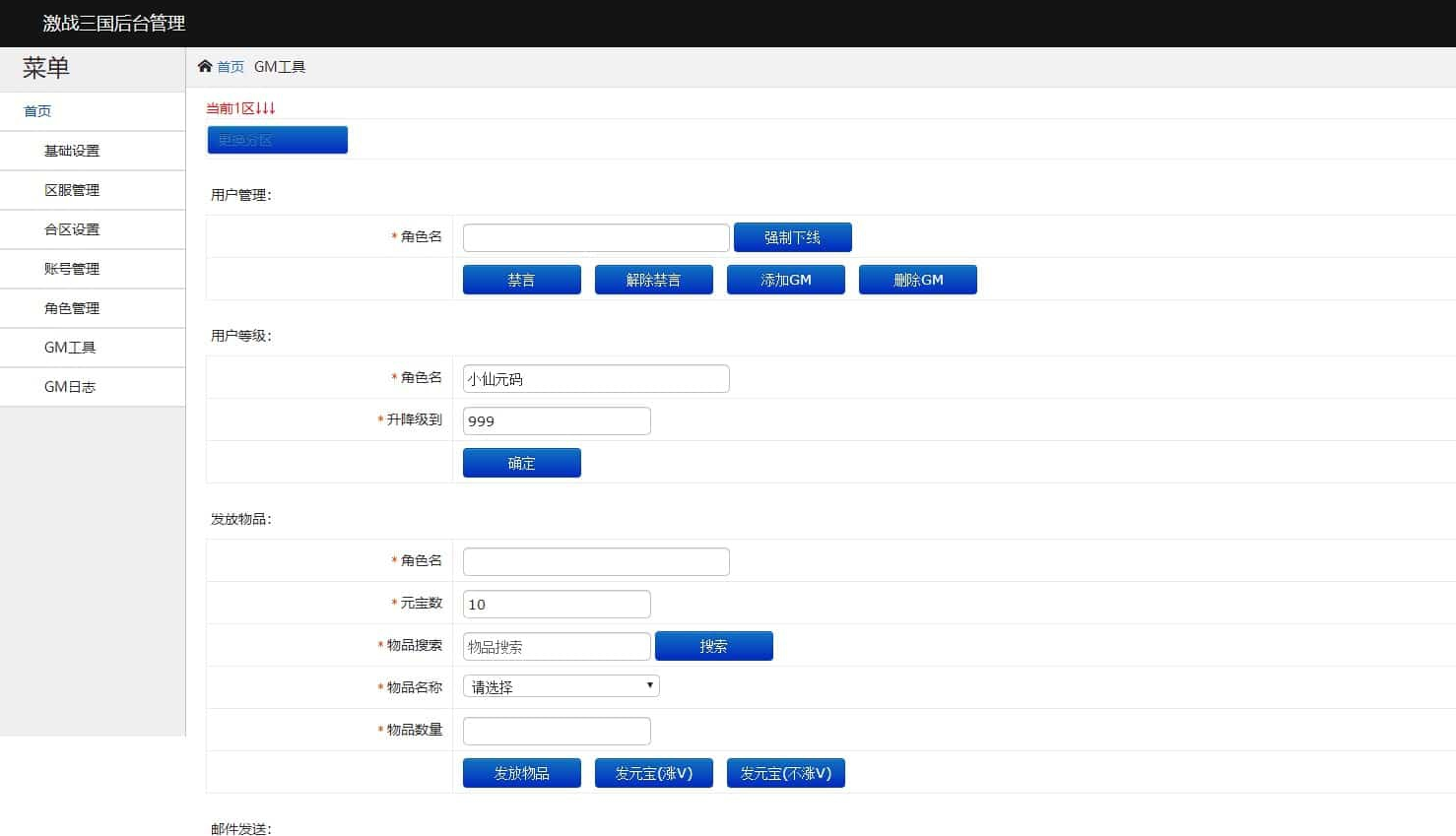Click the 物品数量 input field
Screen dimensions: 1456x836
tap(557, 731)
